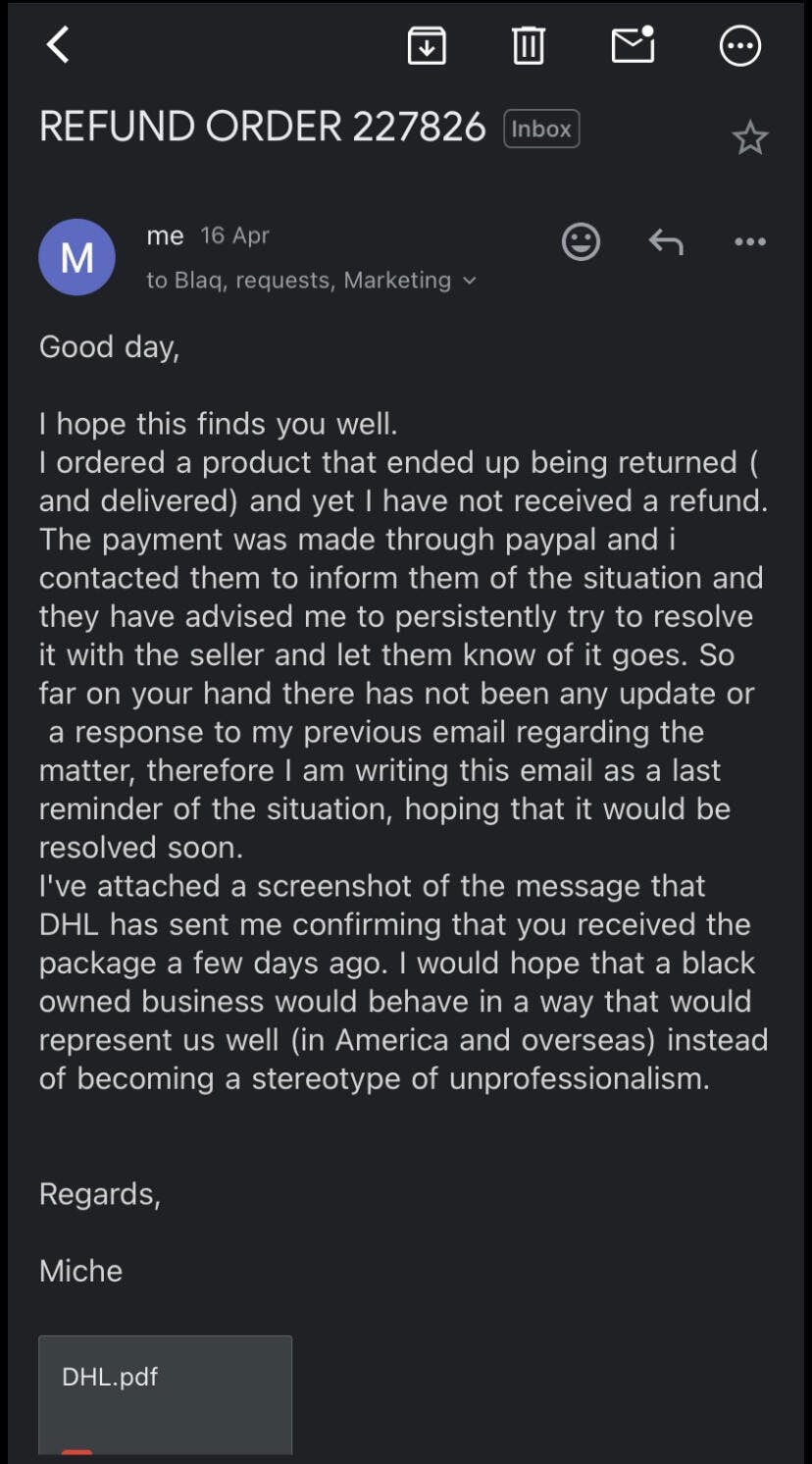Reply to the message
Image resolution: width=812 pixels, height=1464 pixels.
click(x=666, y=241)
